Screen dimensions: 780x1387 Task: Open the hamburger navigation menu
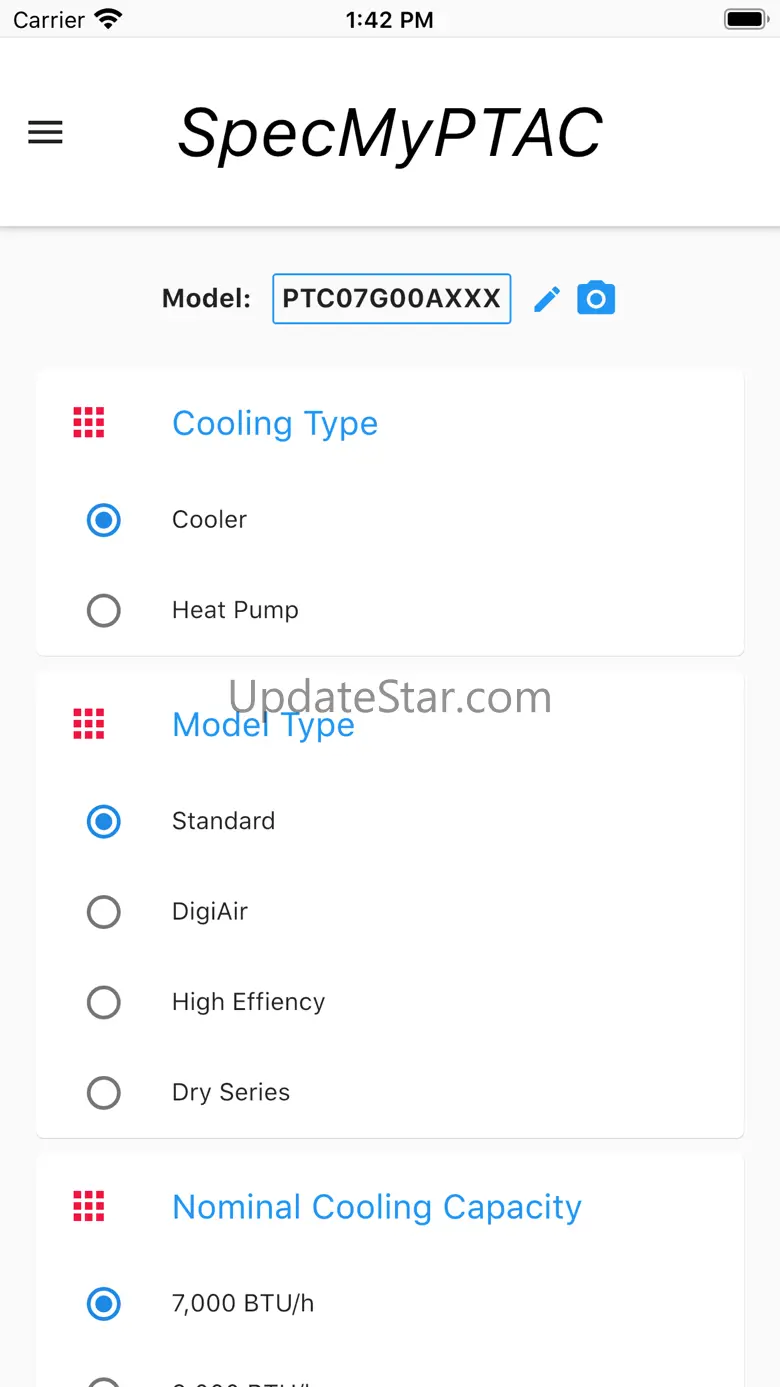45,132
